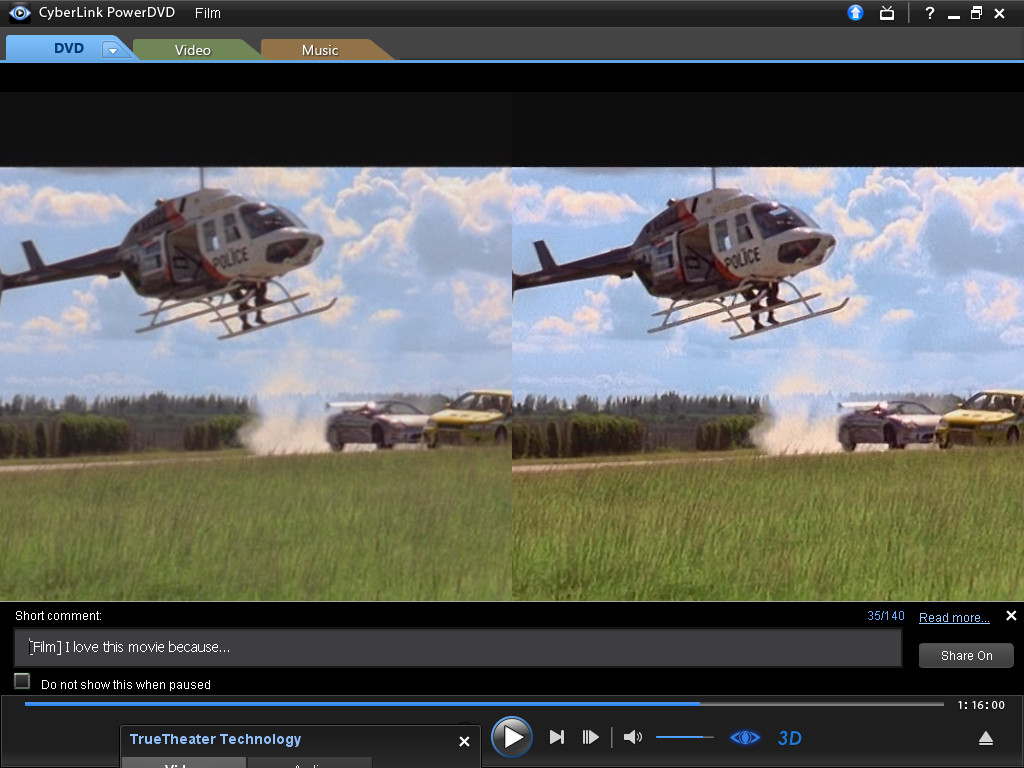The width and height of the screenshot is (1024, 768).
Task: Step forward one frame
Action: (x=590, y=737)
